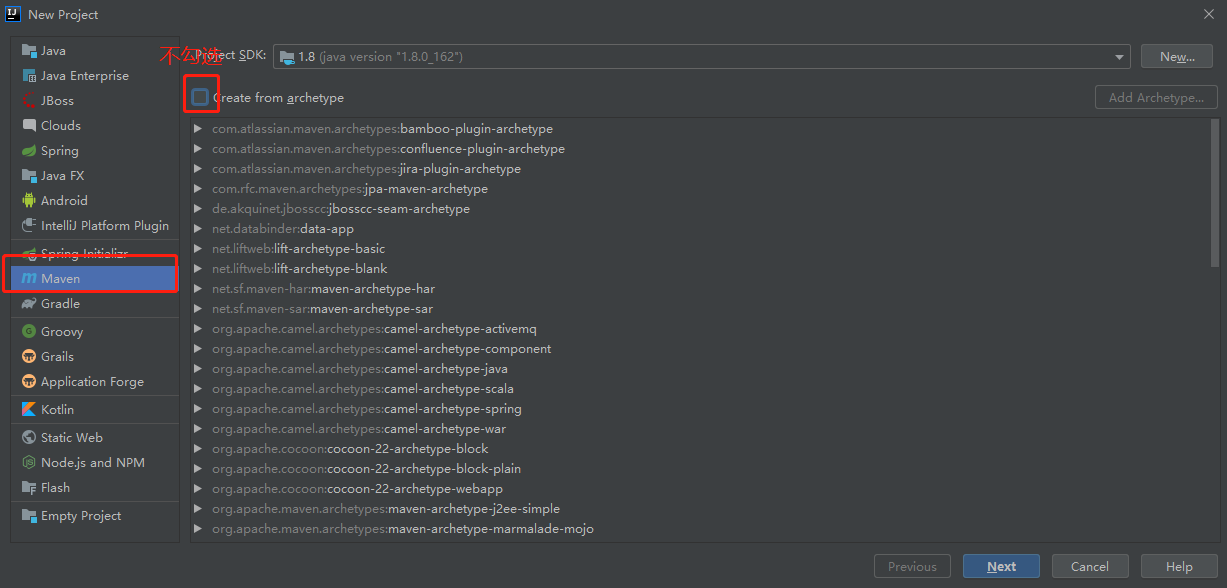This screenshot has width=1227, height=588.
Task: Select maven-archetype-j2ee-simple row
Action: click(700, 509)
